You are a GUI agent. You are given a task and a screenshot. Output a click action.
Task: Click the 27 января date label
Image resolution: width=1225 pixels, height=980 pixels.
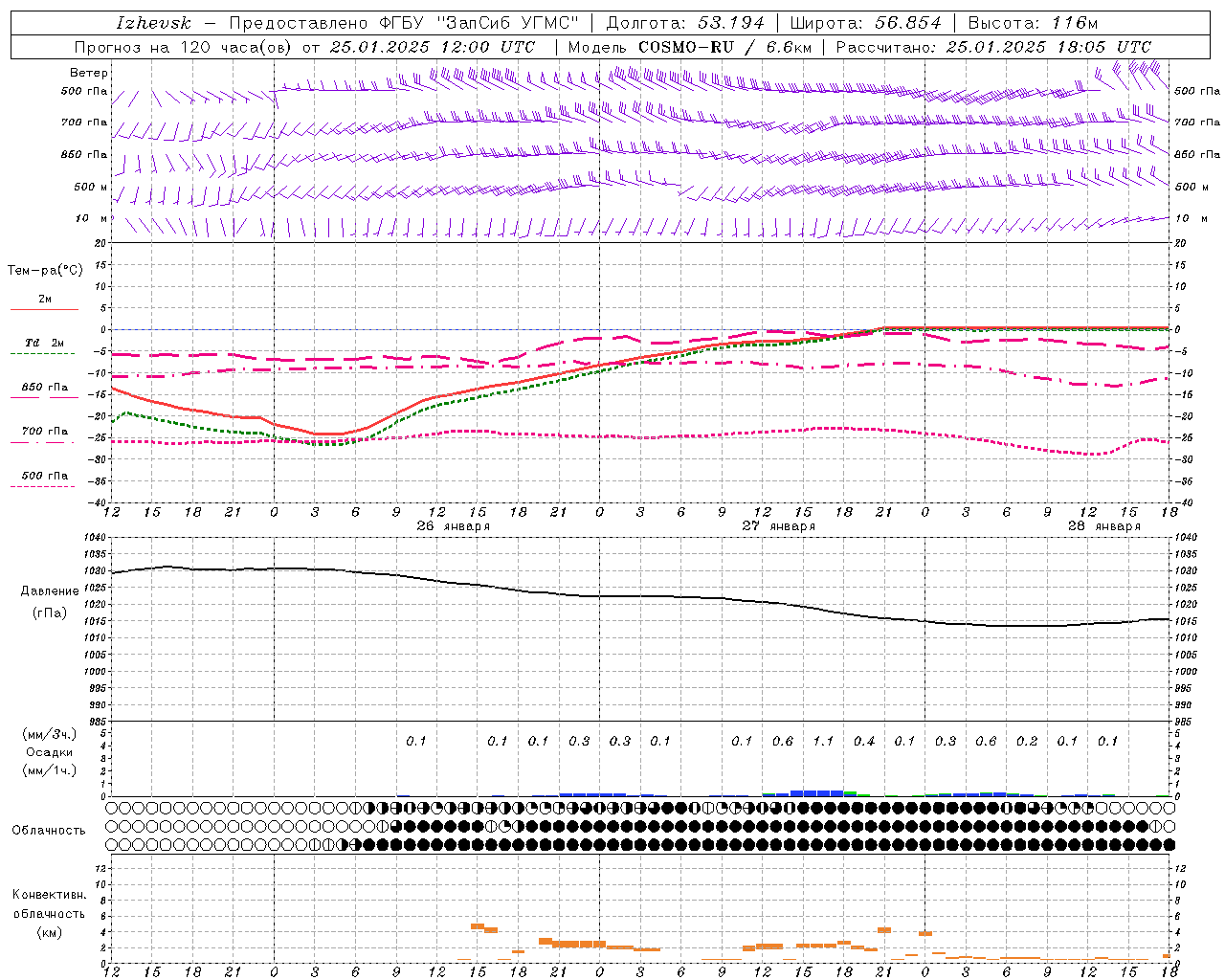click(x=779, y=526)
